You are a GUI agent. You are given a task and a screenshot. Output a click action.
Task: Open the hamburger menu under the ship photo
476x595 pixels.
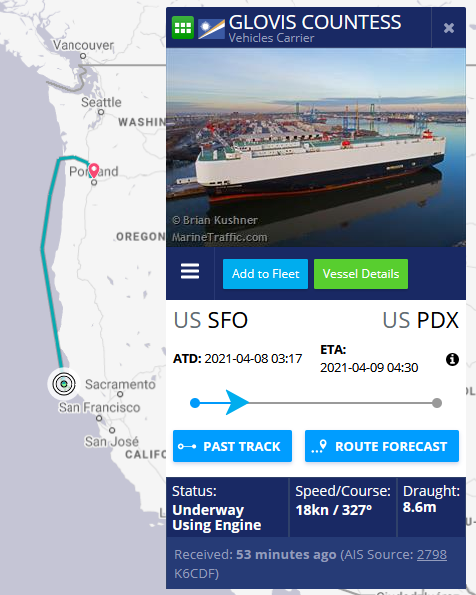[190, 271]
